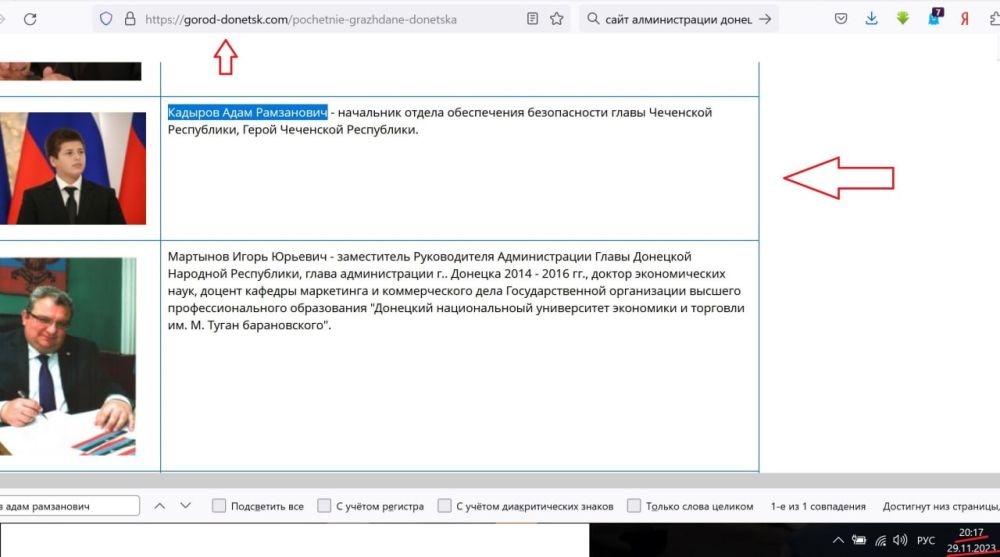Toggle 'С учётом регистра' checkbox

(x=324, y=506)
